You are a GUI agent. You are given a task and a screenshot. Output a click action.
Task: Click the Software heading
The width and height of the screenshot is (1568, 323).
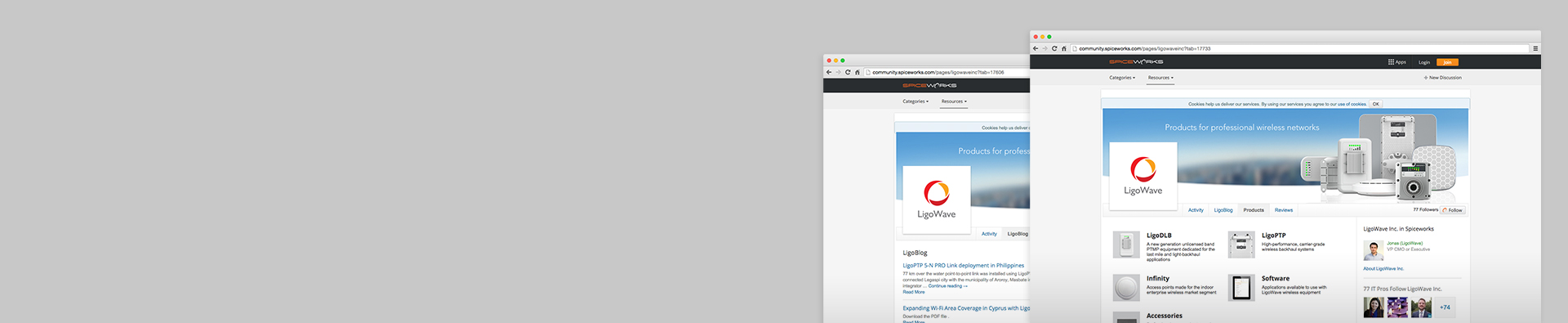pyautogui.click(x=1276, y=279)
